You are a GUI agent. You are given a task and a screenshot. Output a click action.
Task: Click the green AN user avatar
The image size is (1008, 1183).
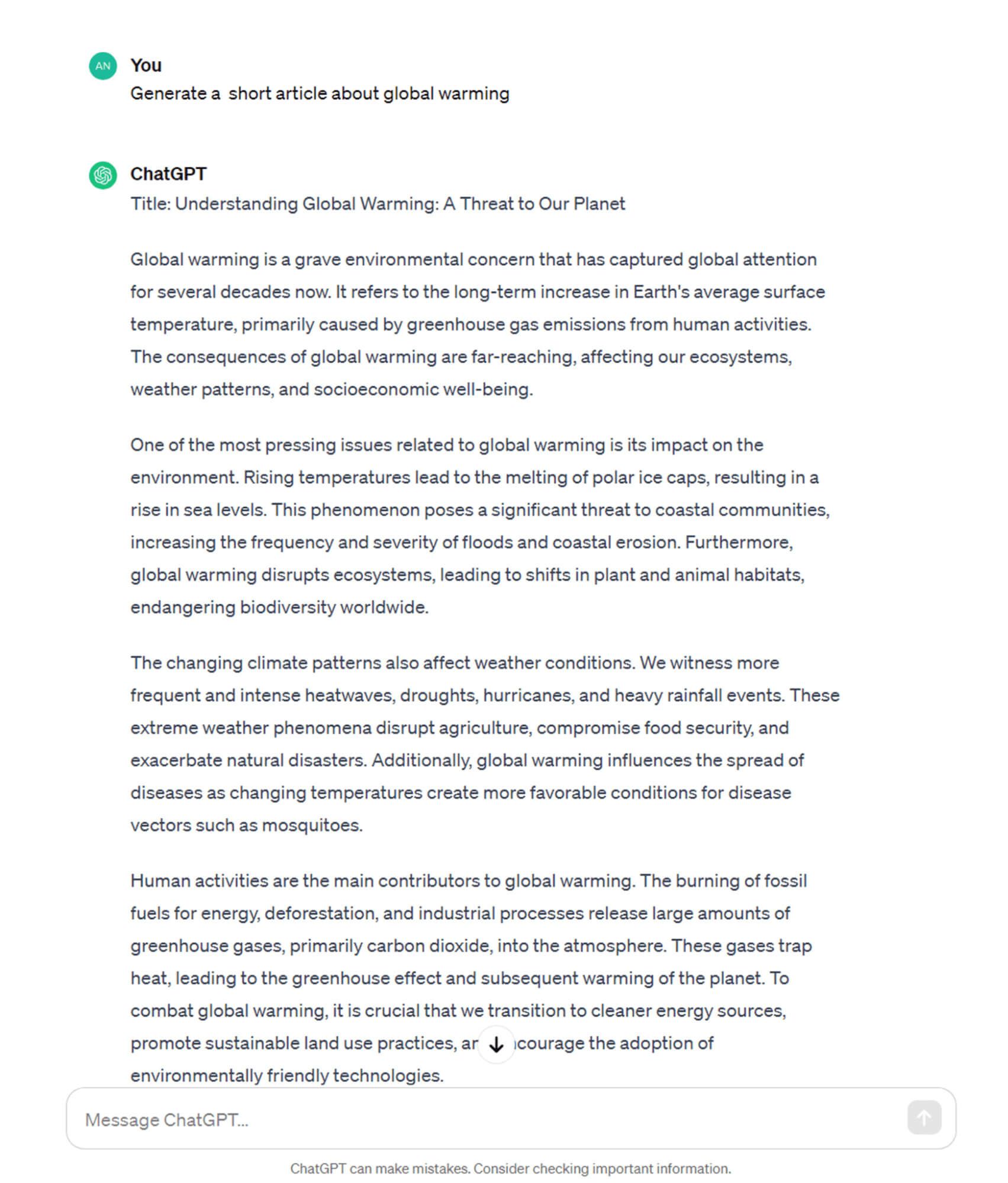(103, 66)
